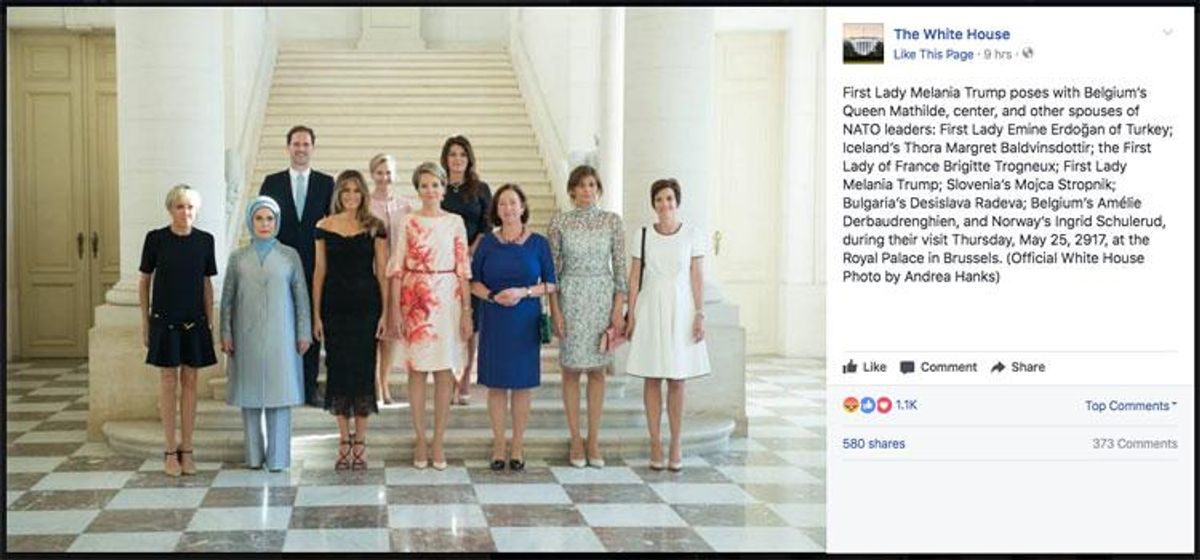Open the 9 hrs timestamp link

pyautogui.click(x=999, y=53)
